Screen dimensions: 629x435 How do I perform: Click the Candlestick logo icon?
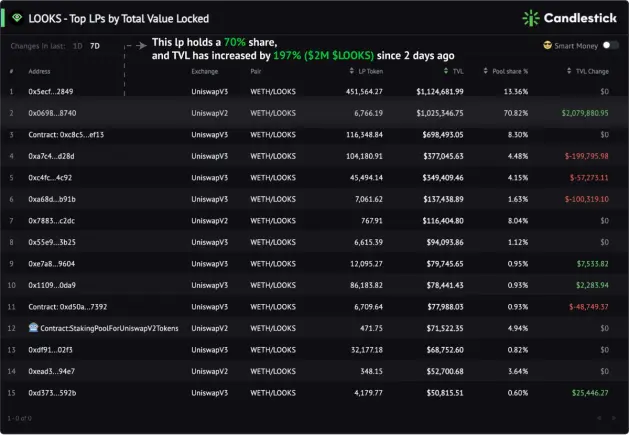point(531,18)
